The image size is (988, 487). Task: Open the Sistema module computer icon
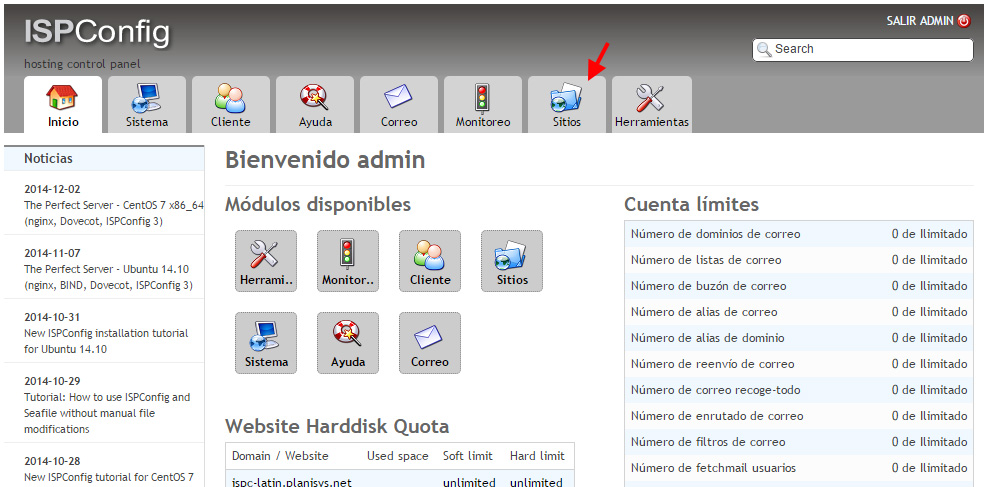click(x=266, y=343)
